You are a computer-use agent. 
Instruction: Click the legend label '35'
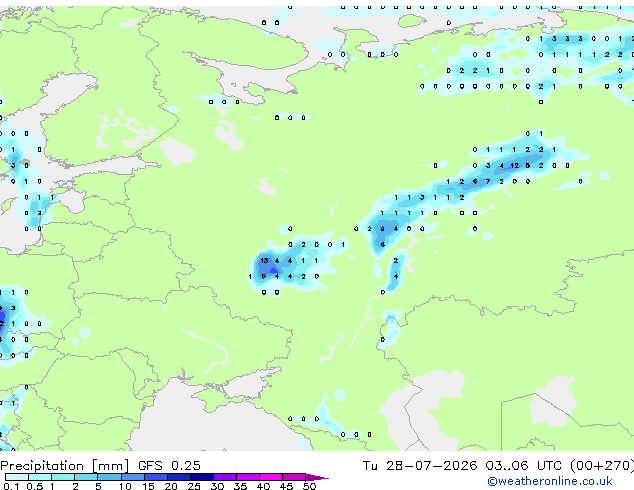click(240, 486)
